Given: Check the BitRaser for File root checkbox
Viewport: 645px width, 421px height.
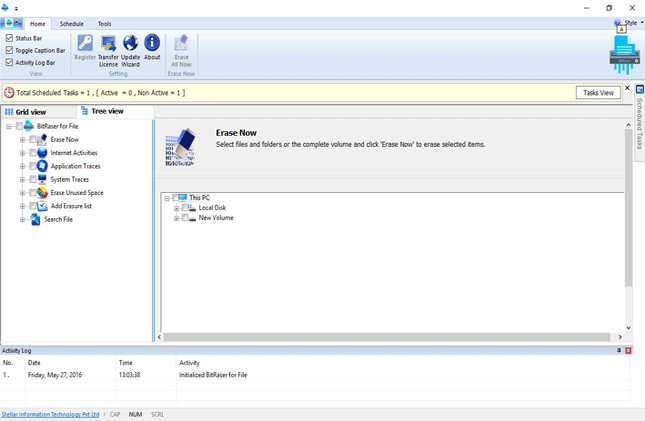Looking at the screenshot, I should [19, 126].
